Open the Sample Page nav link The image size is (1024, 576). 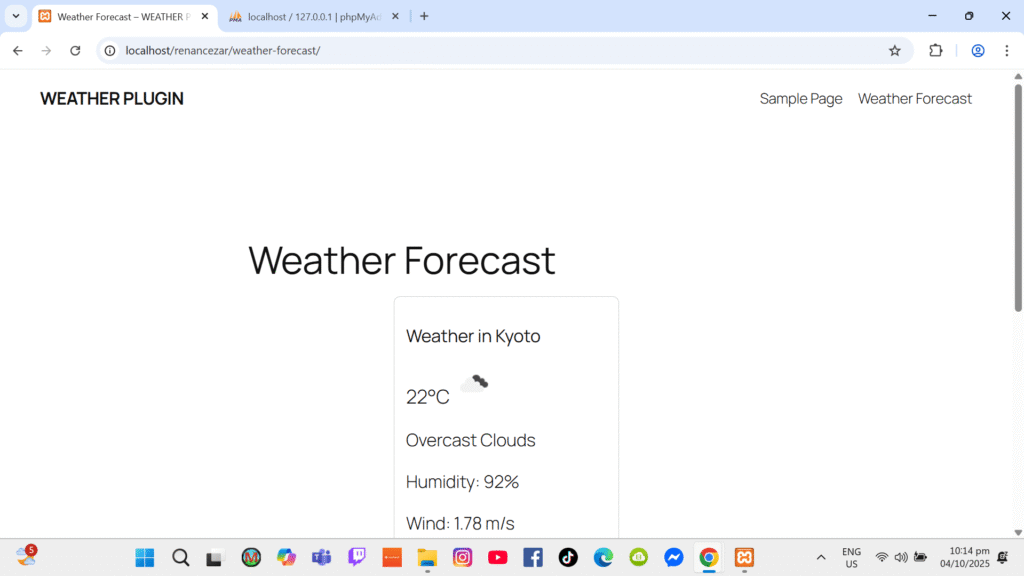click(x=800, y=99)
